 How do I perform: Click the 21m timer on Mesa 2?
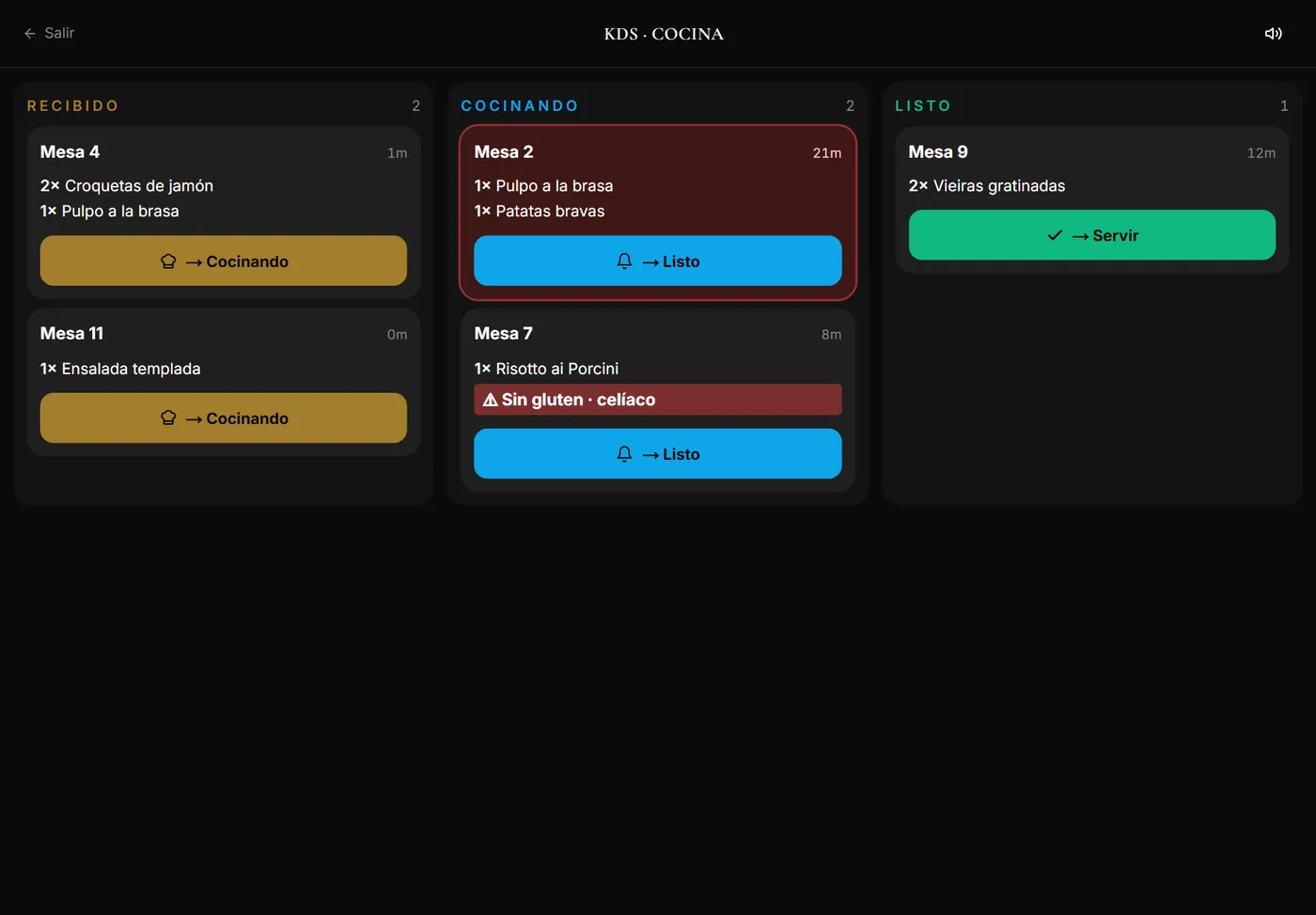(x=827, y=152)
